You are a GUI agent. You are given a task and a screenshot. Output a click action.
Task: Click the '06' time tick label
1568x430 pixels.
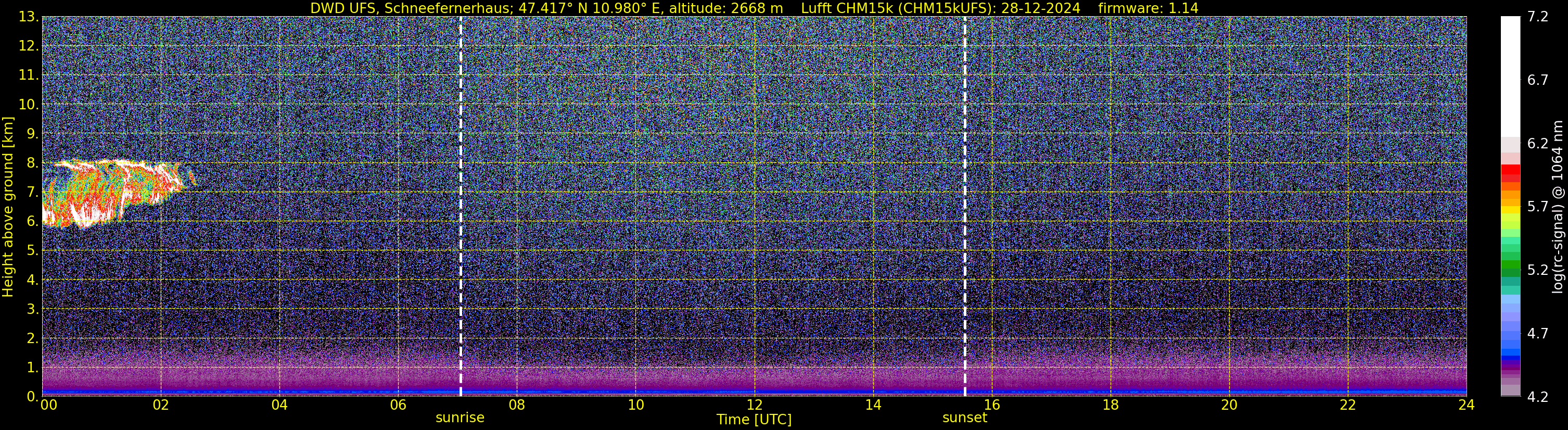[398, 405]
